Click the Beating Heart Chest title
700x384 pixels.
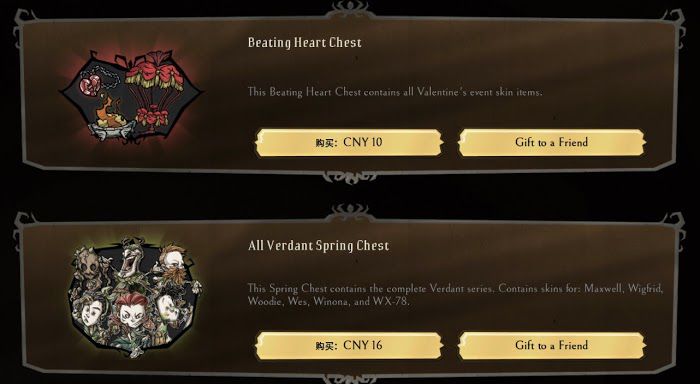pyautogui.click(x=304, y=43)
